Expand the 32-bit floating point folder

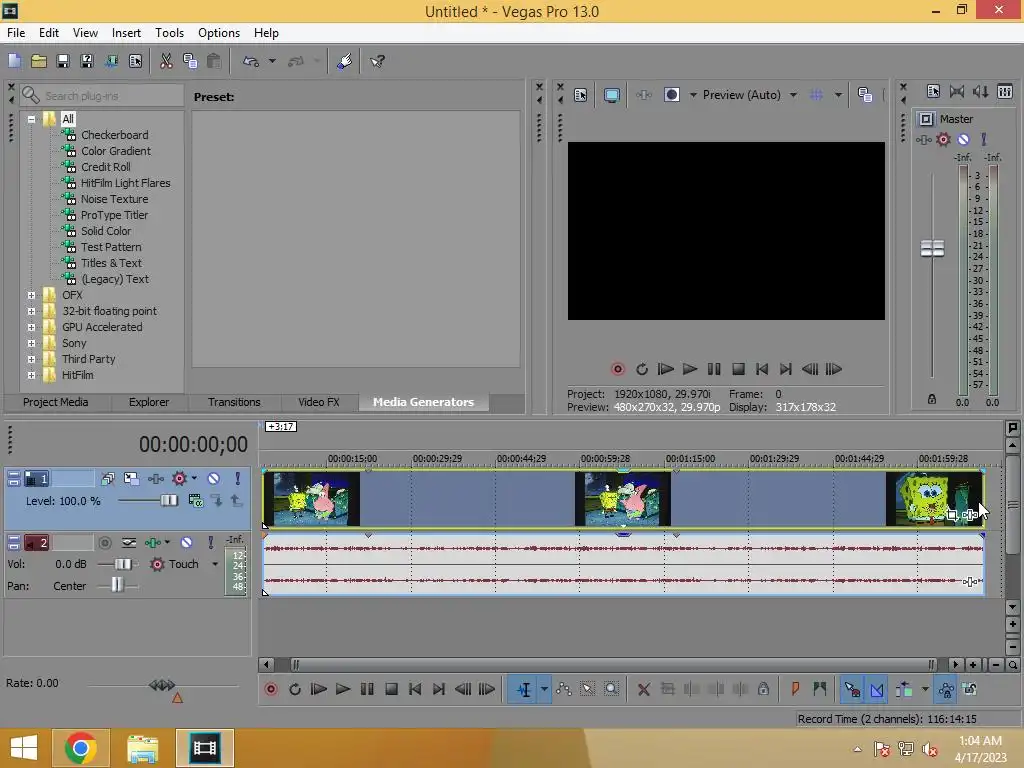click(31, 312)
